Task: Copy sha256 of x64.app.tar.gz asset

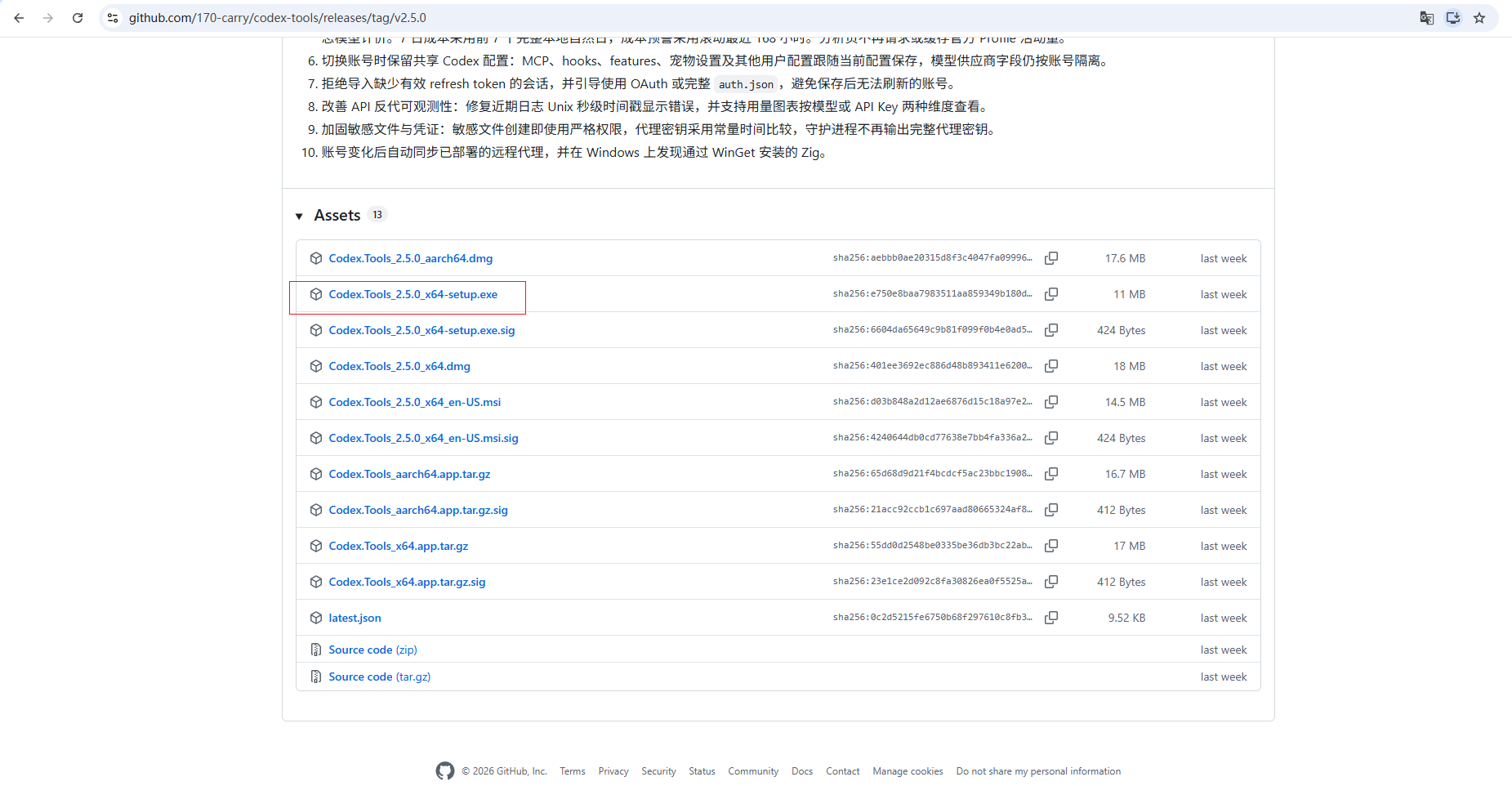Action: point(1051,546)
